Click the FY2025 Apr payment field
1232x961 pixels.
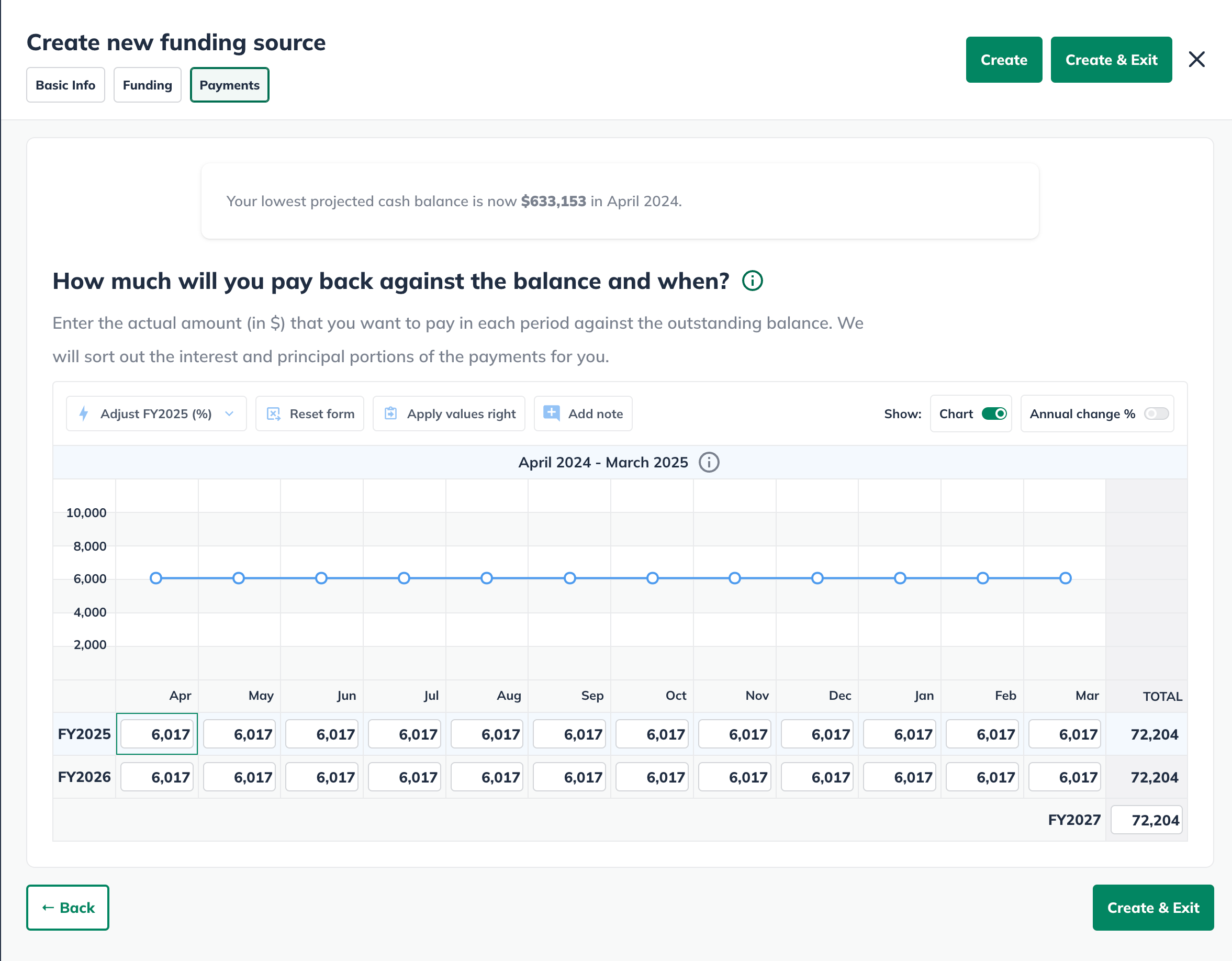pyautogui.click(x=157, y=734)
